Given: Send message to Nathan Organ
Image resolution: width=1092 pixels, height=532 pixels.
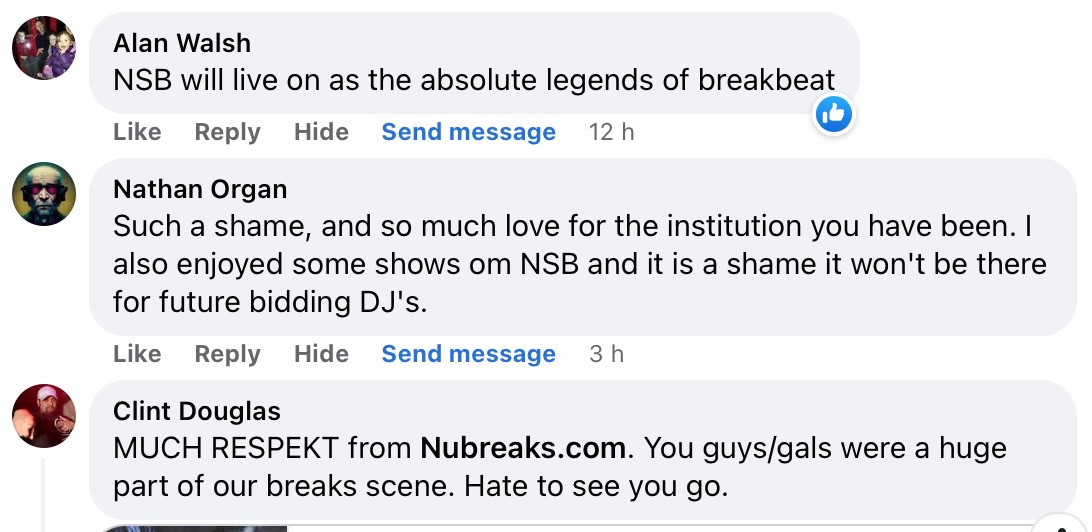Looking at the screenshot, I should coord(468,354).
